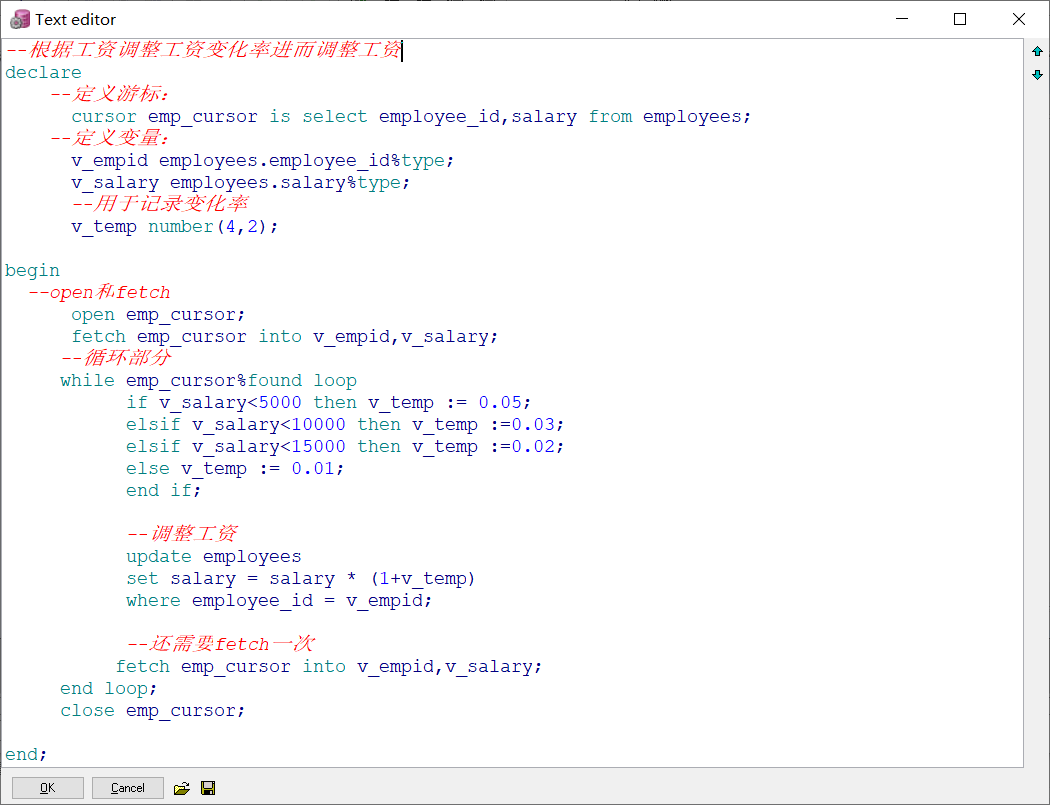Viewport: 1050px width, 805px height.
Task: Click the red '--用于记录变化率' comment
Action: 160,204
